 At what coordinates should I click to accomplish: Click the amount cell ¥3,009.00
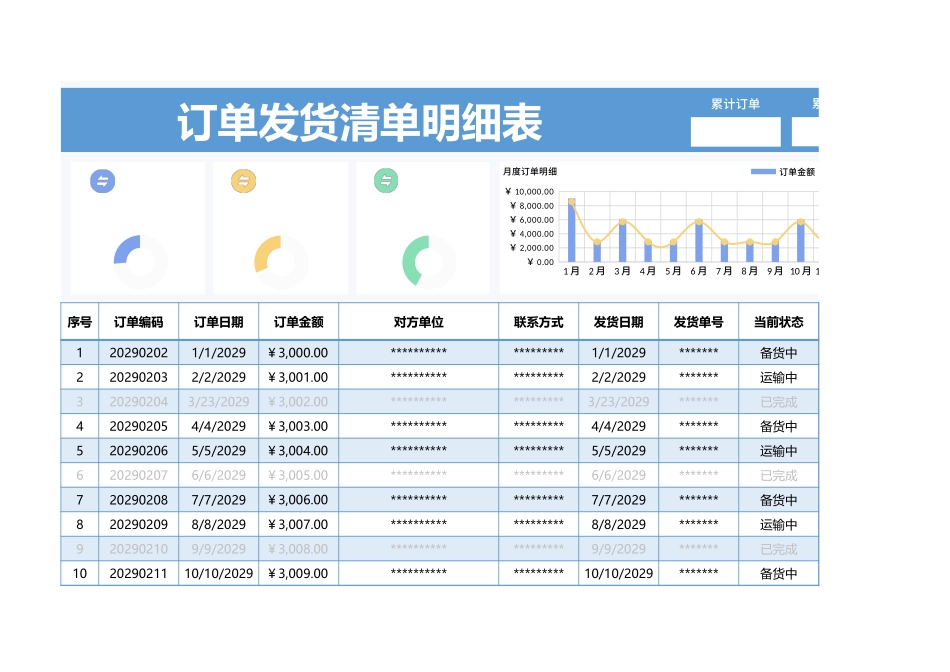[298, 574]
